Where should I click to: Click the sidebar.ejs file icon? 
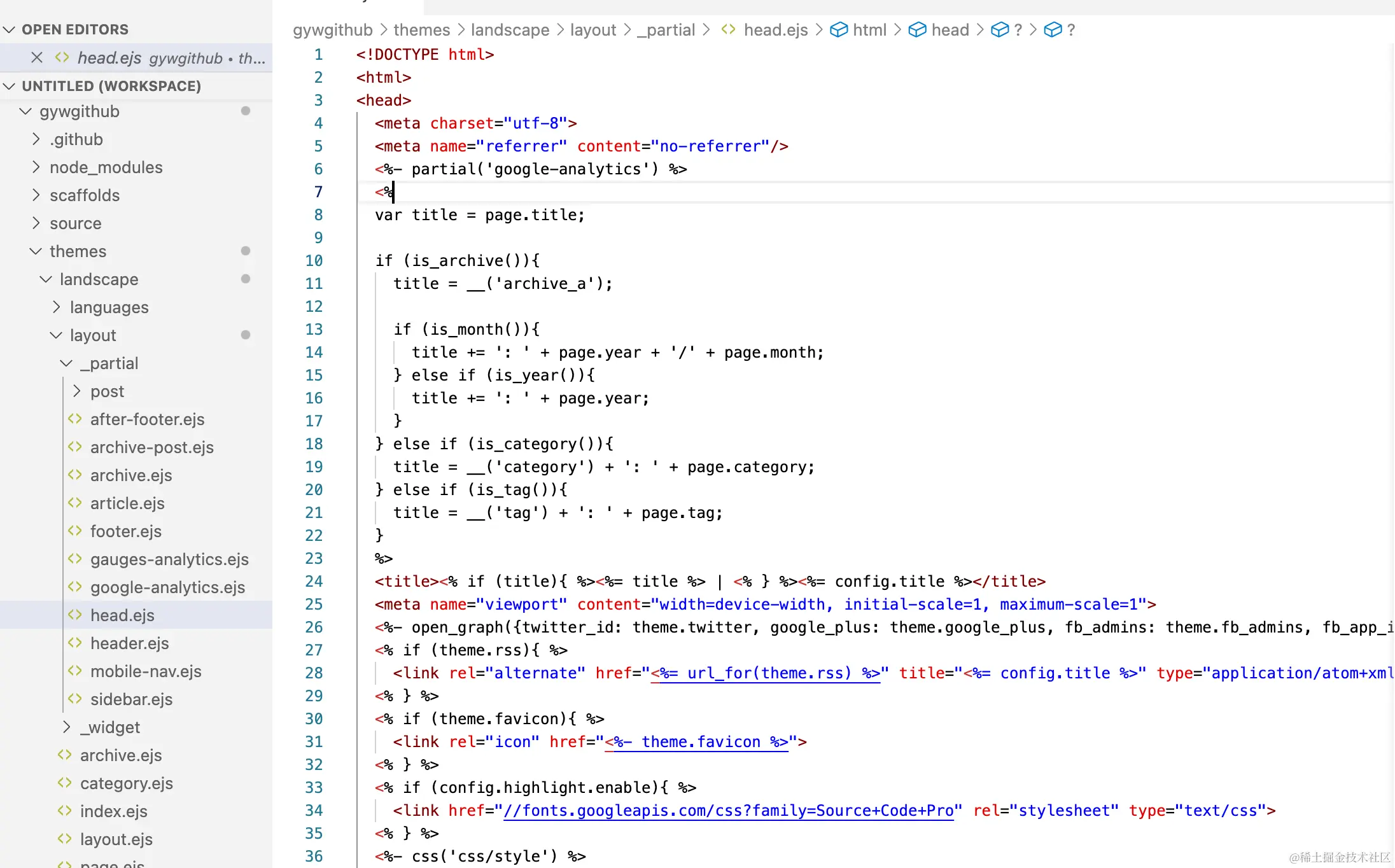[75, 699]
